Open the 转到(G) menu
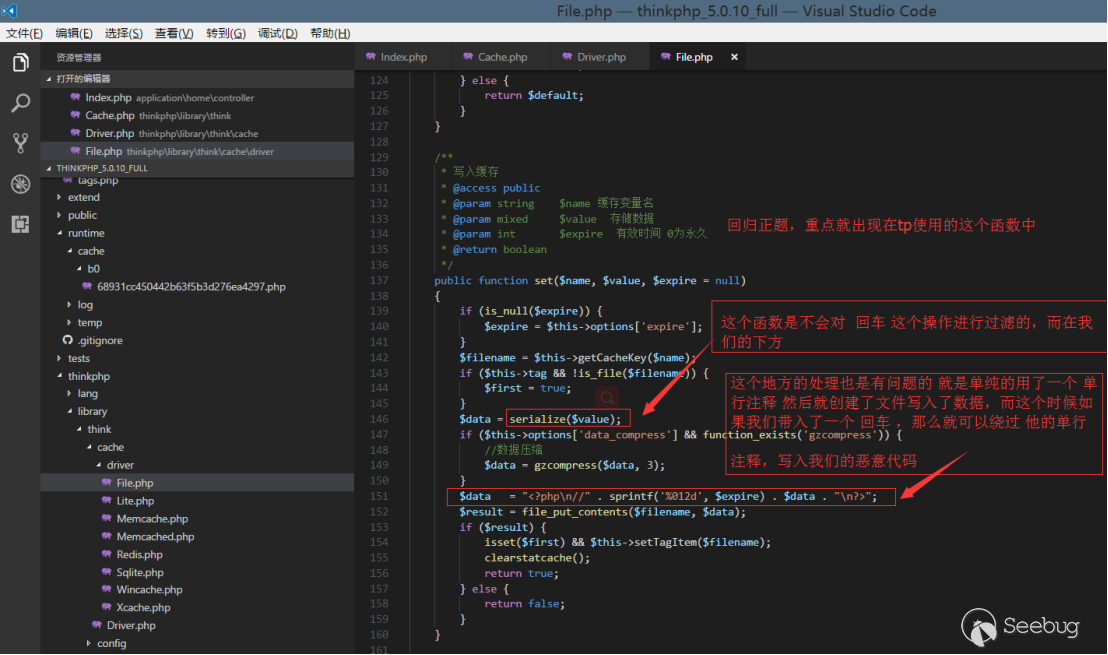This screenshot has height=655, width=1108. [x=226, y=33]
